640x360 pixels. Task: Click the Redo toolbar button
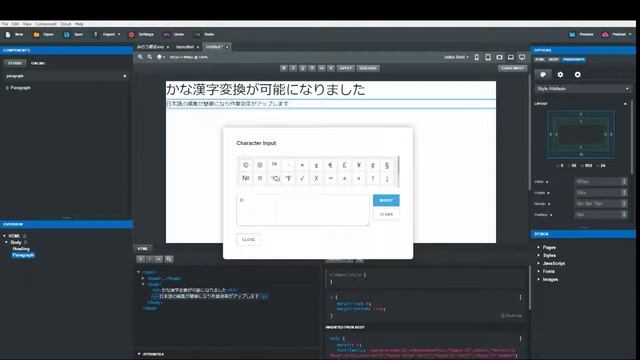tap(204, 35)
